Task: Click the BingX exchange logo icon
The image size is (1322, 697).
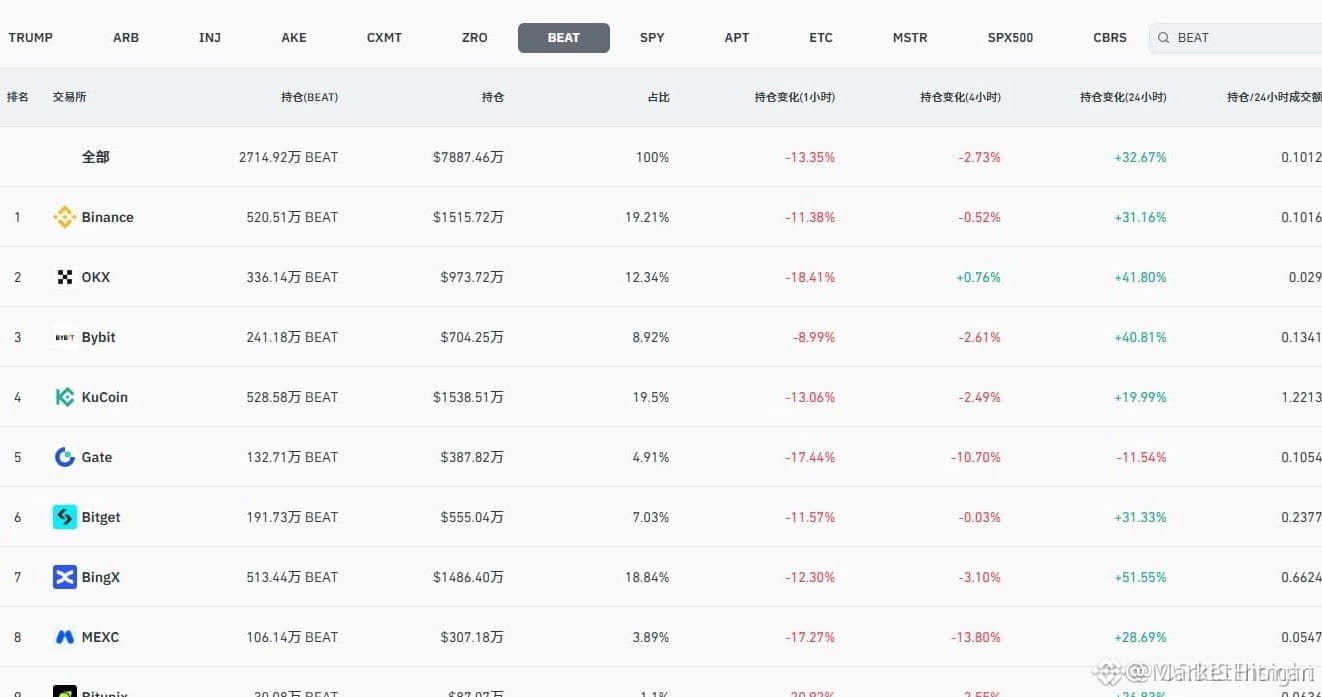Action: [x=65, y=577]
